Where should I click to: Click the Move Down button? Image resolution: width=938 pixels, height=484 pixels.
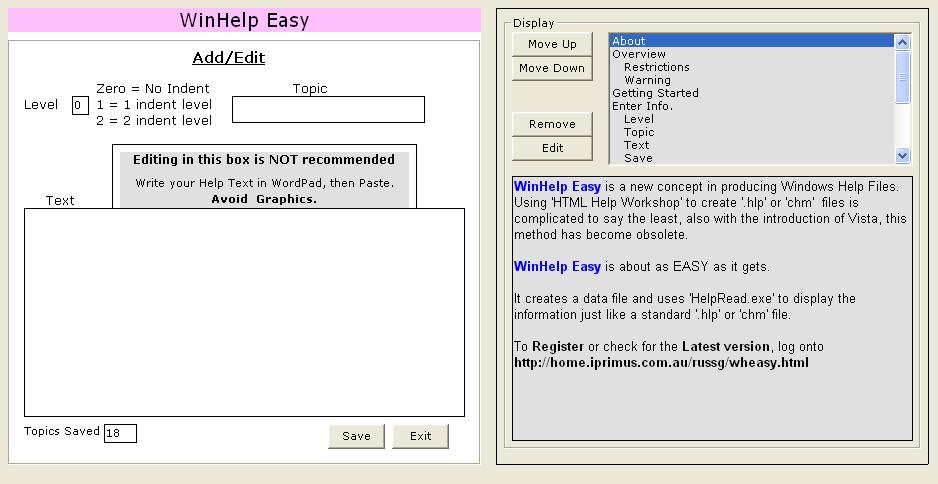552,68
